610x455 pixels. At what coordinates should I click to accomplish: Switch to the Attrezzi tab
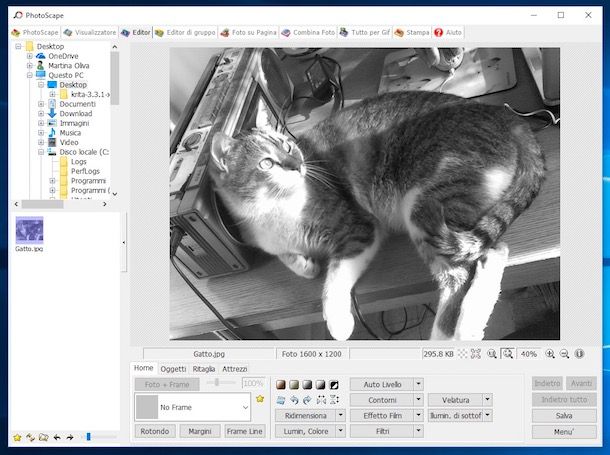pos(235,369)
